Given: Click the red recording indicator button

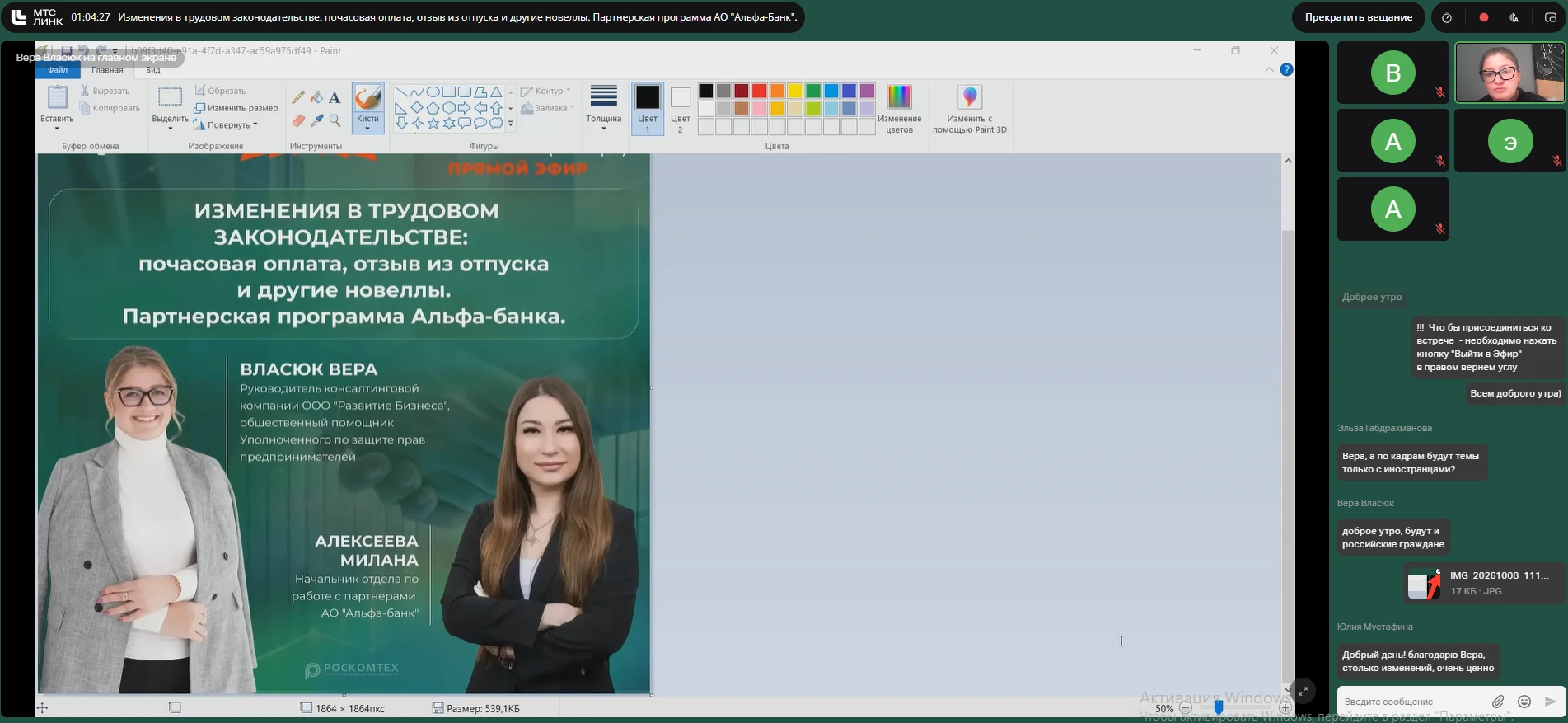Looking at the screenshot, I should 1483,17.
